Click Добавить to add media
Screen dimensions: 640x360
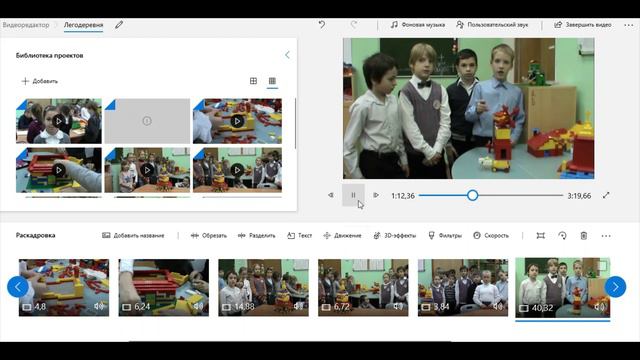[40, 81]
